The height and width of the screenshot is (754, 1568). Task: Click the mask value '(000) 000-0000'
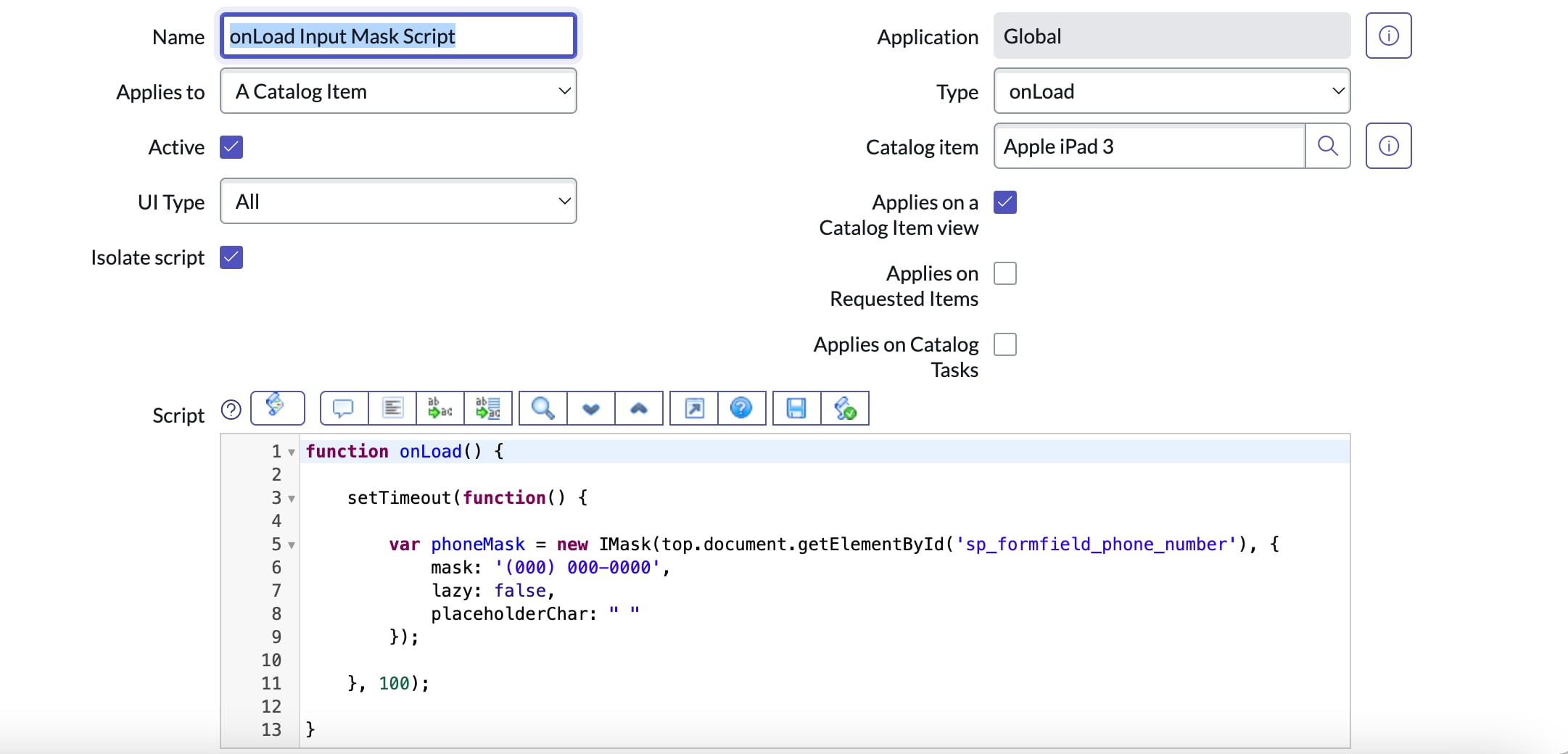pos(577,568)
